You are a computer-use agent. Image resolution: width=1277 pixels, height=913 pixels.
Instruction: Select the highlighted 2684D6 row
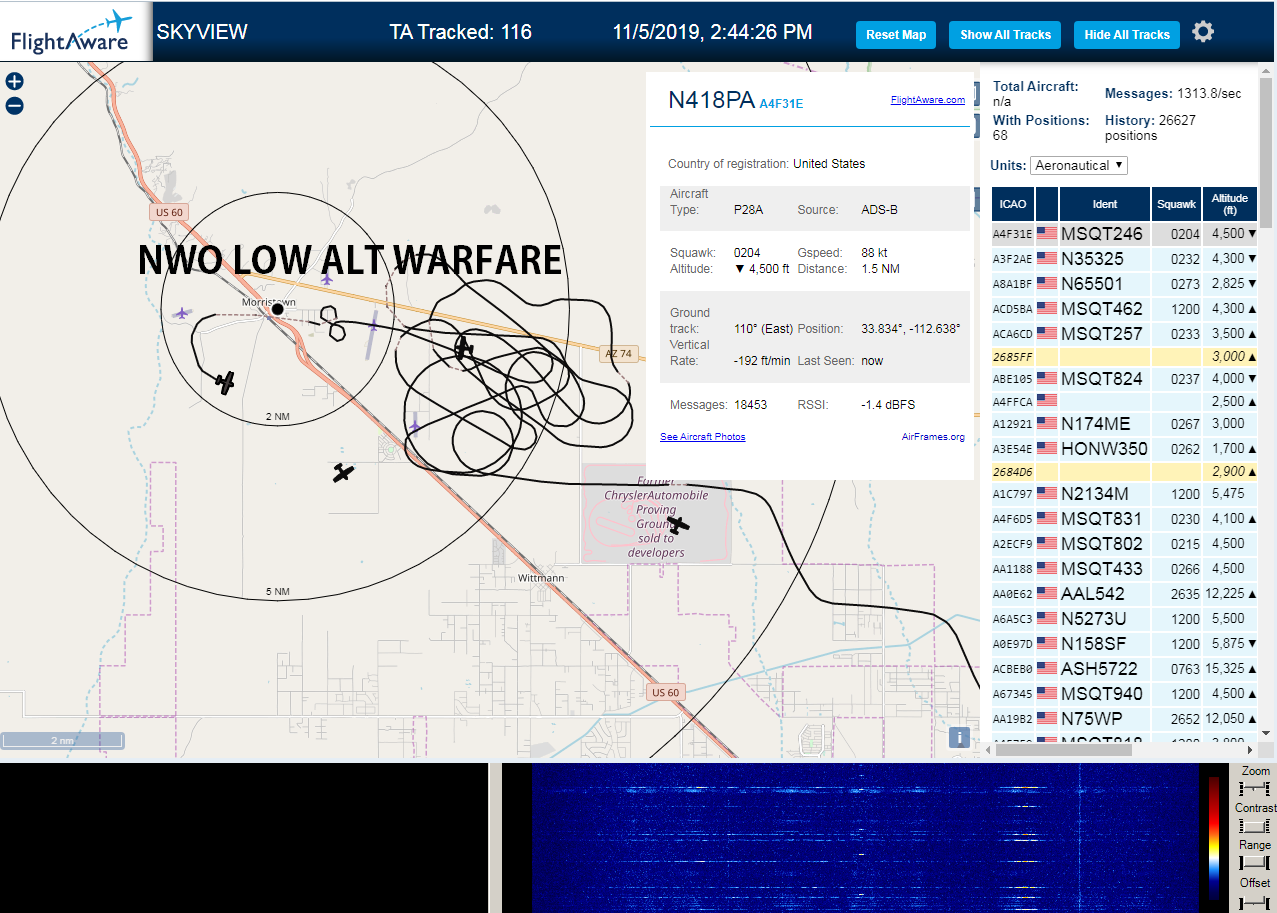(1124, 471)
